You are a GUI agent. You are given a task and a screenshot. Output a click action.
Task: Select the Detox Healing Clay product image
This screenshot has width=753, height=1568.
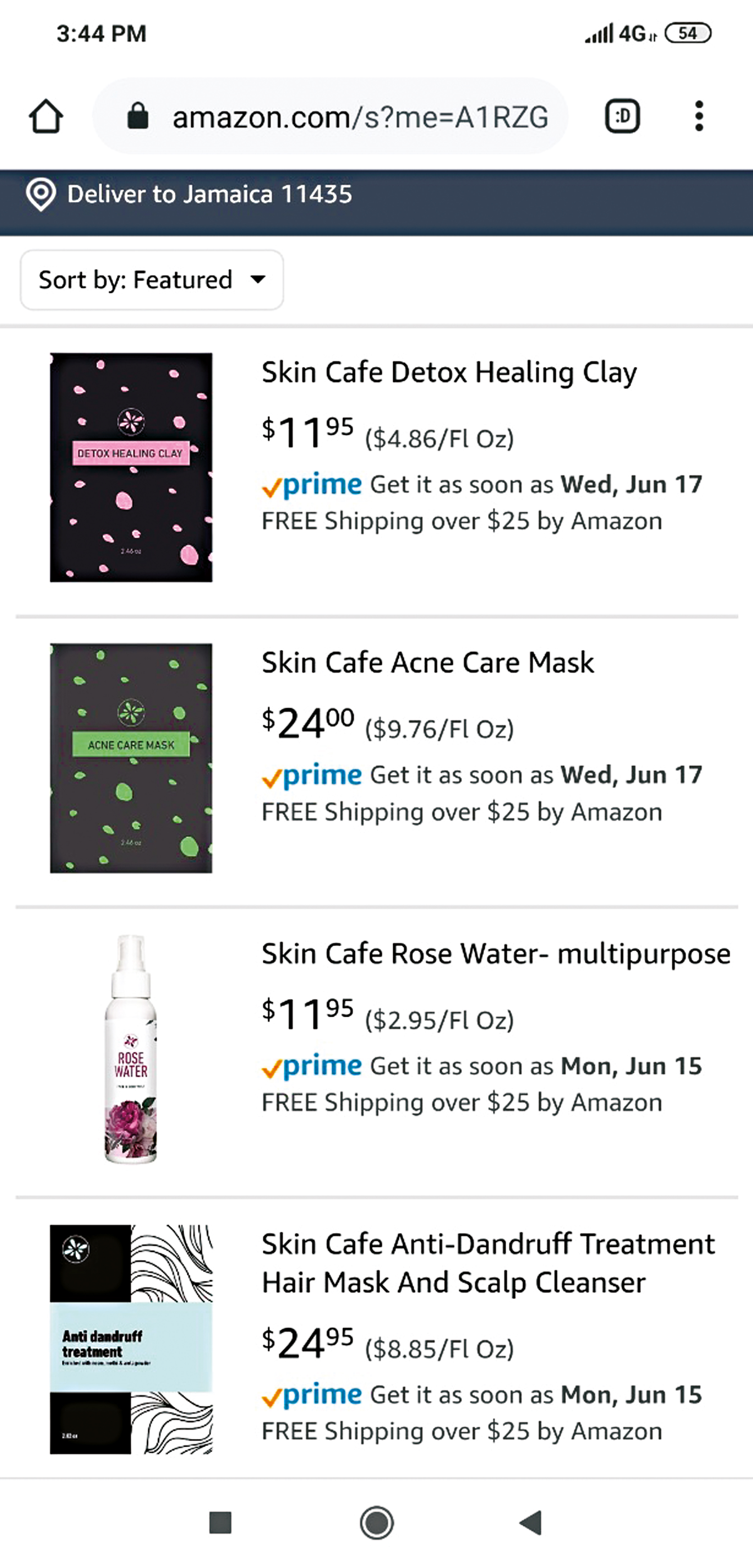pyautogui.click(x=132, y=467)
